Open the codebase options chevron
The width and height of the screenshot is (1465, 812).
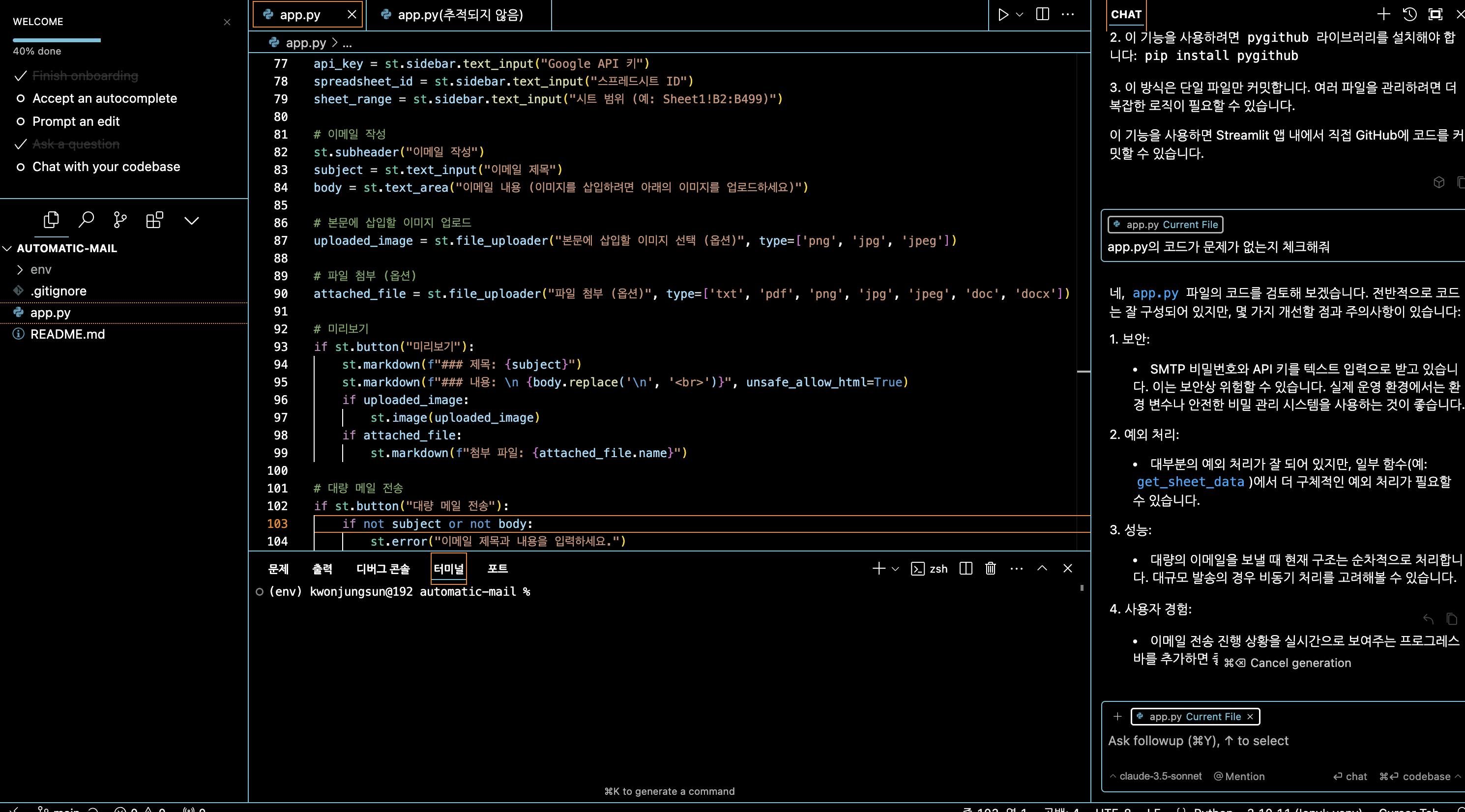coord(1458,776)
